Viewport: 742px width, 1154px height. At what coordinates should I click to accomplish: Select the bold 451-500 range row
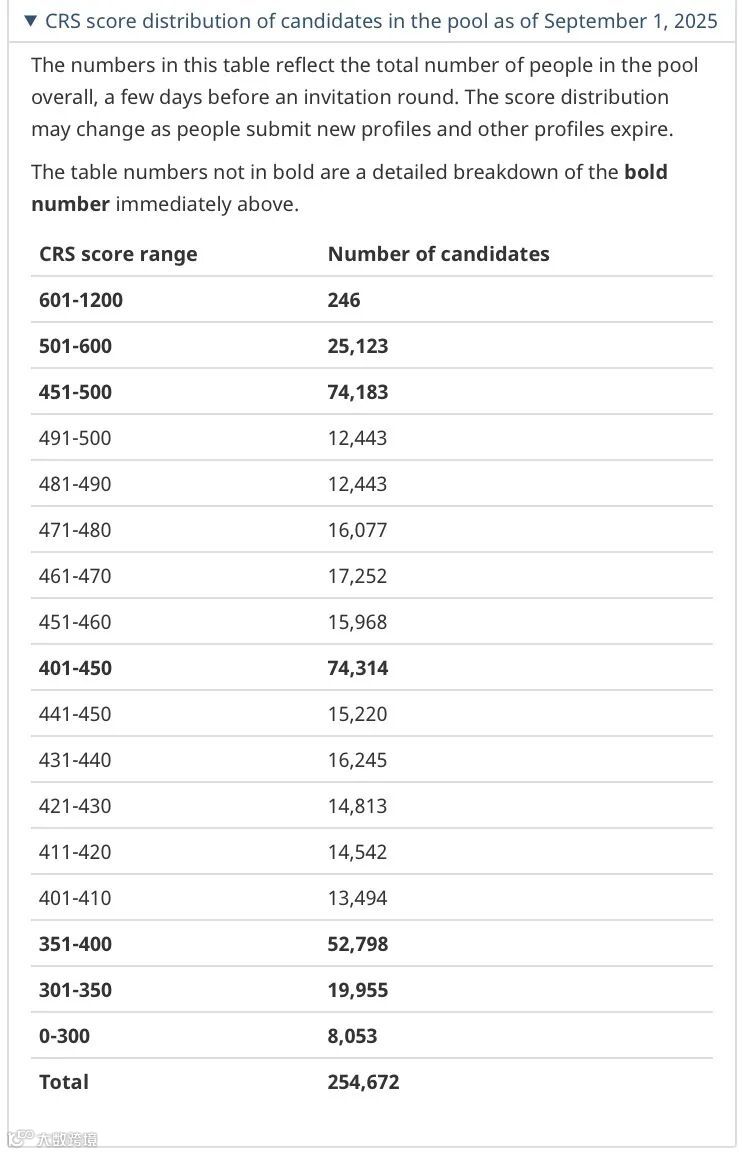pyautogui.click(x=76, y=392)
